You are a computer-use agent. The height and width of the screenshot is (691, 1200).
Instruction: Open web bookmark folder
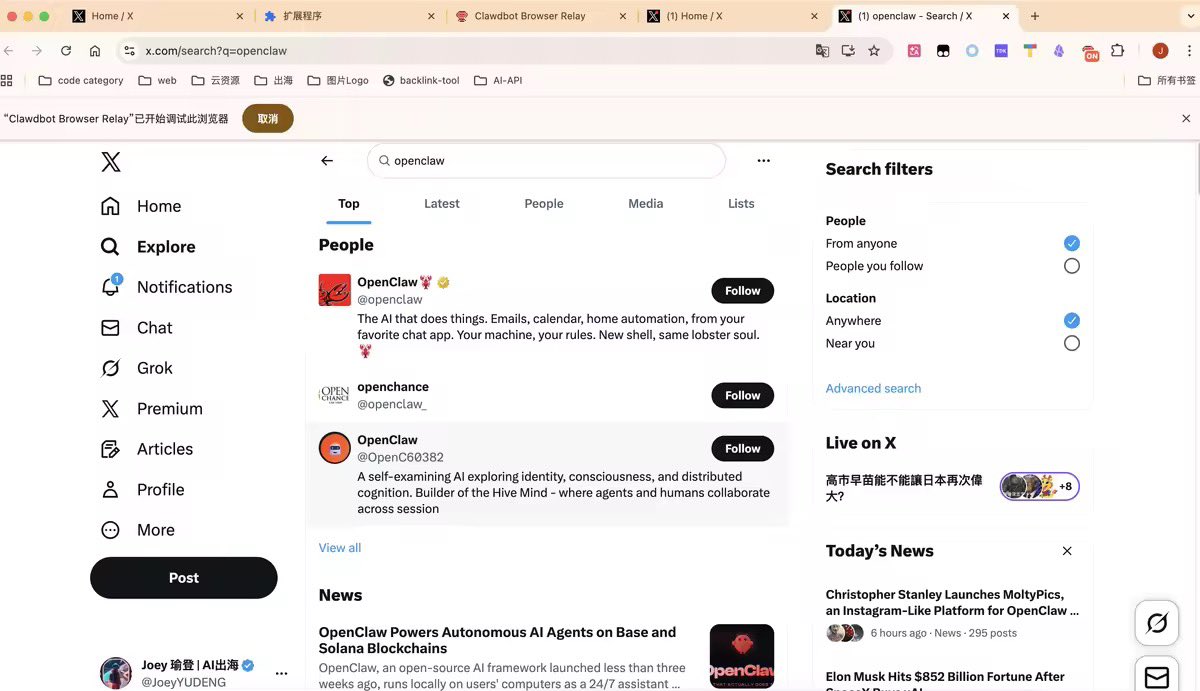[x=157, y=80]
